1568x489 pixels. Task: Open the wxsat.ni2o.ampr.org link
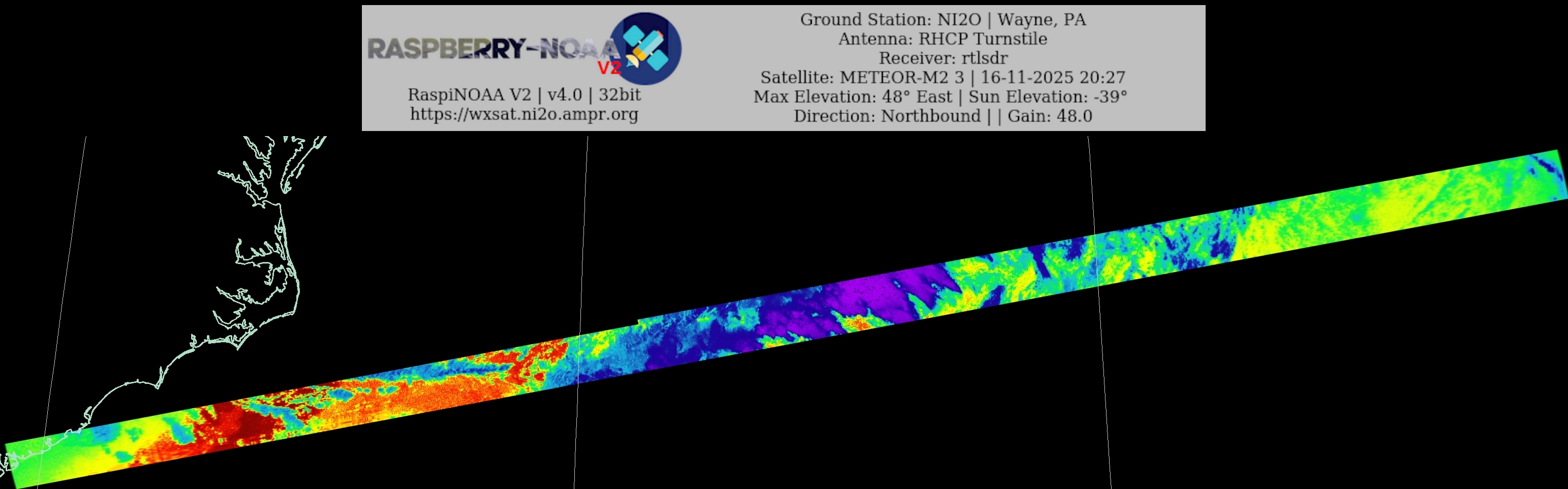point(524,114)
